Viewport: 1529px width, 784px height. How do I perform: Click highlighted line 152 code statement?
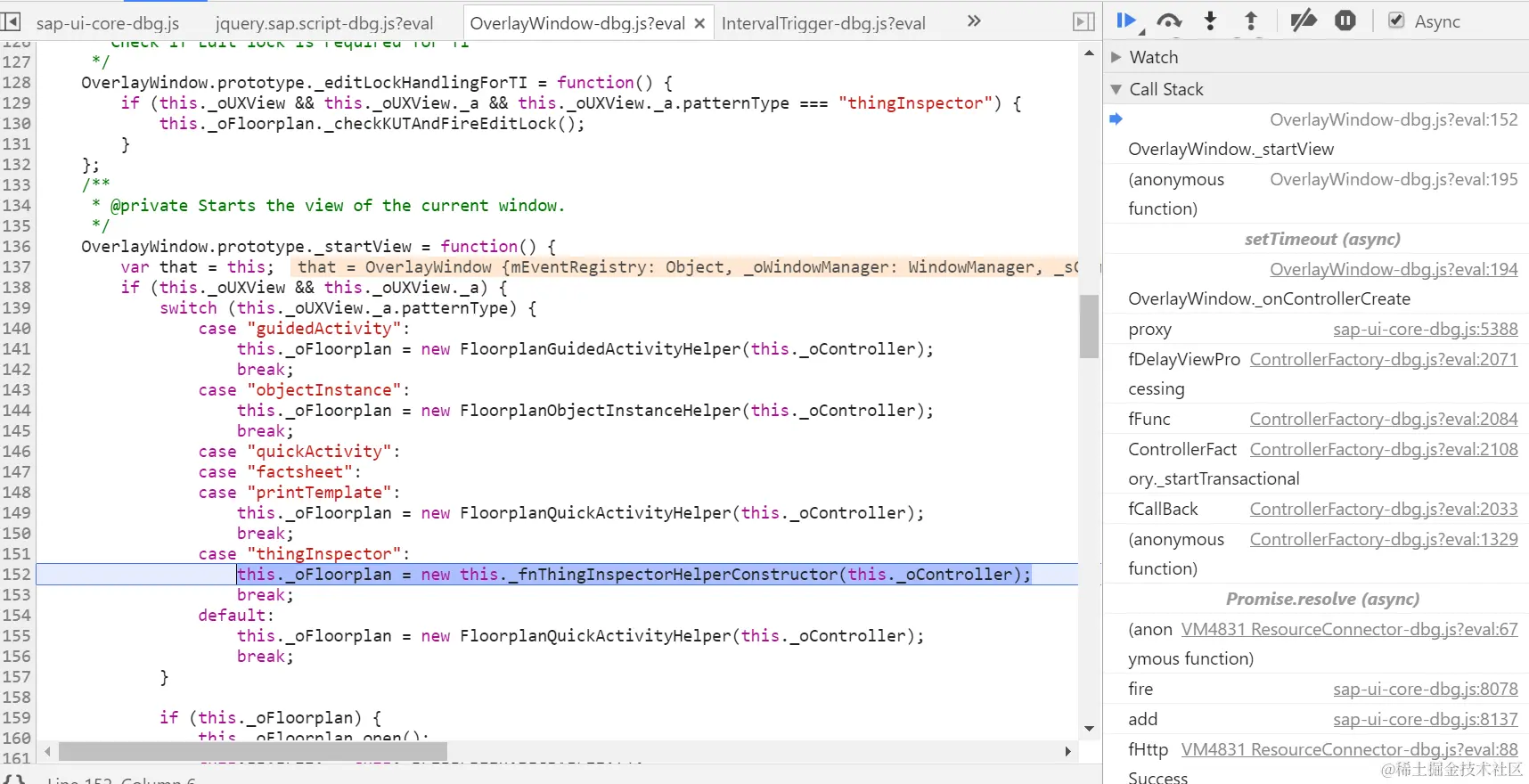tap(634, 574)
